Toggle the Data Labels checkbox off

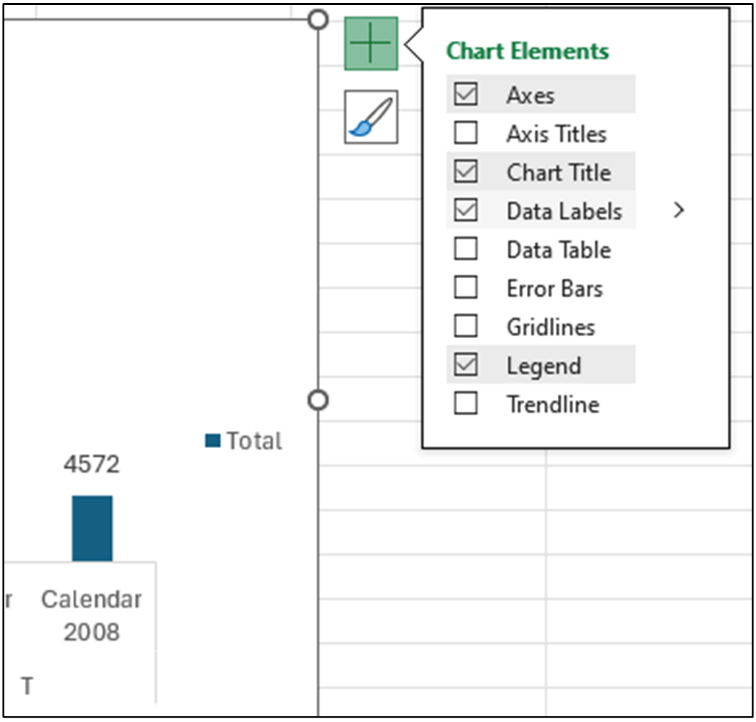pos(466,210)
